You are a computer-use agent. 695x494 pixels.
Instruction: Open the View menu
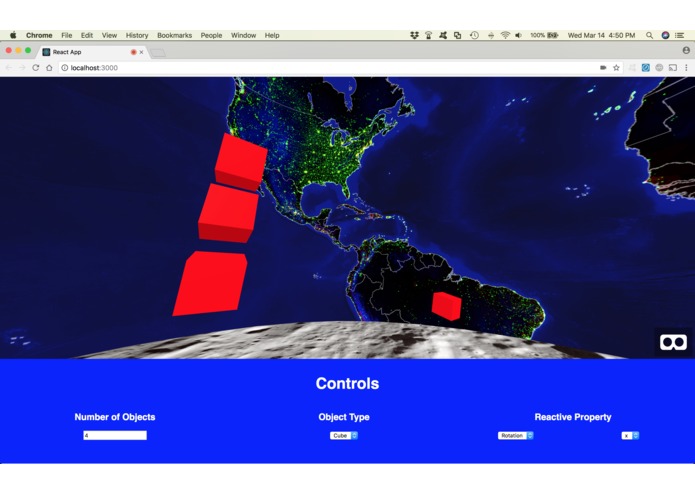[x=109, y=35]
